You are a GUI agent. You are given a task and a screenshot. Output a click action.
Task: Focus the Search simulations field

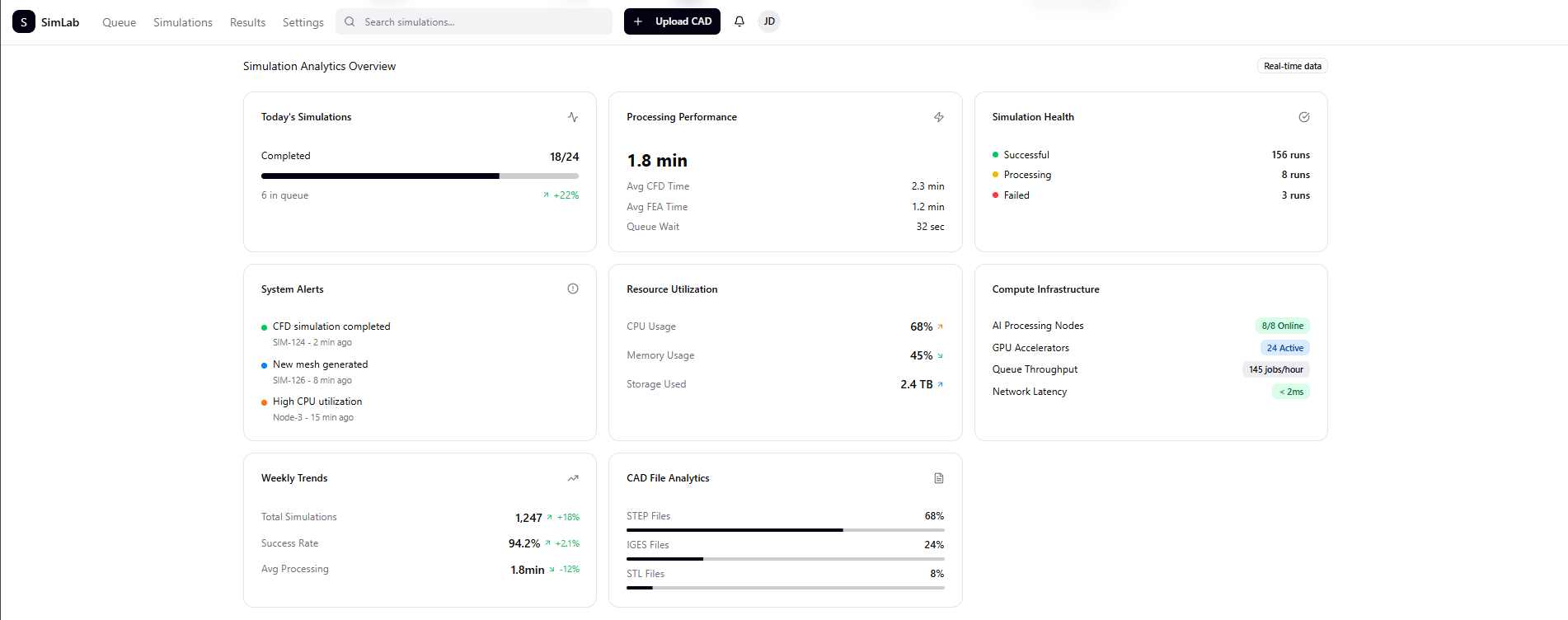pos(474,21)
